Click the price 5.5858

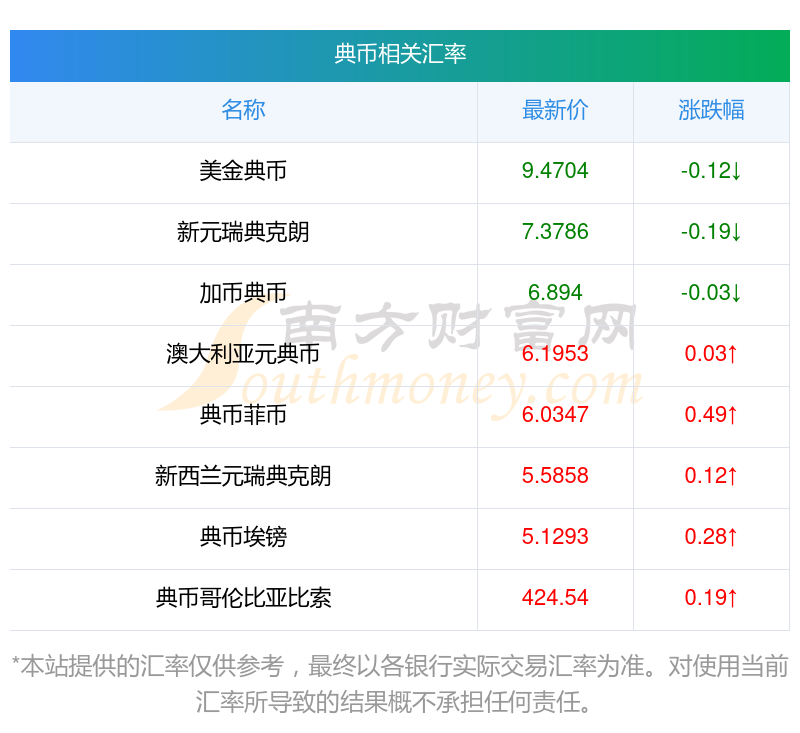555,476
